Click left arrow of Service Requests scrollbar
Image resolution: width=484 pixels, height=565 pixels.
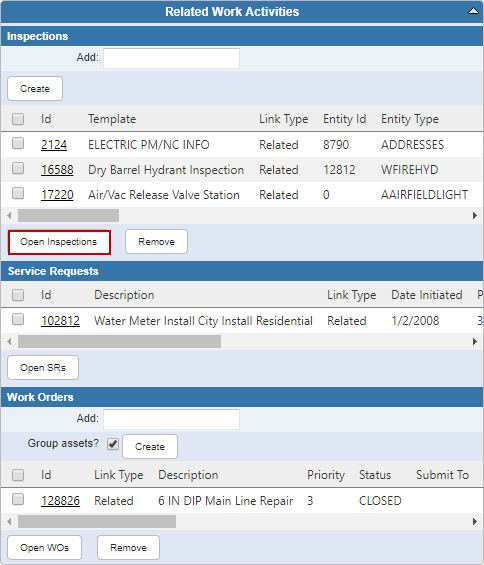point(9,341)
